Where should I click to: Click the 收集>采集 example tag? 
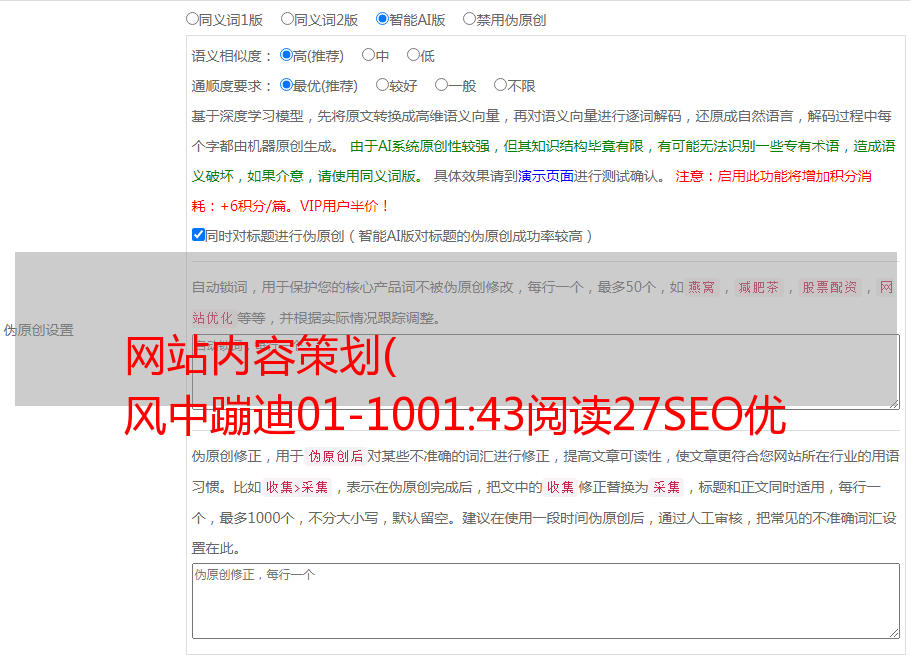[x=297, y=487]
